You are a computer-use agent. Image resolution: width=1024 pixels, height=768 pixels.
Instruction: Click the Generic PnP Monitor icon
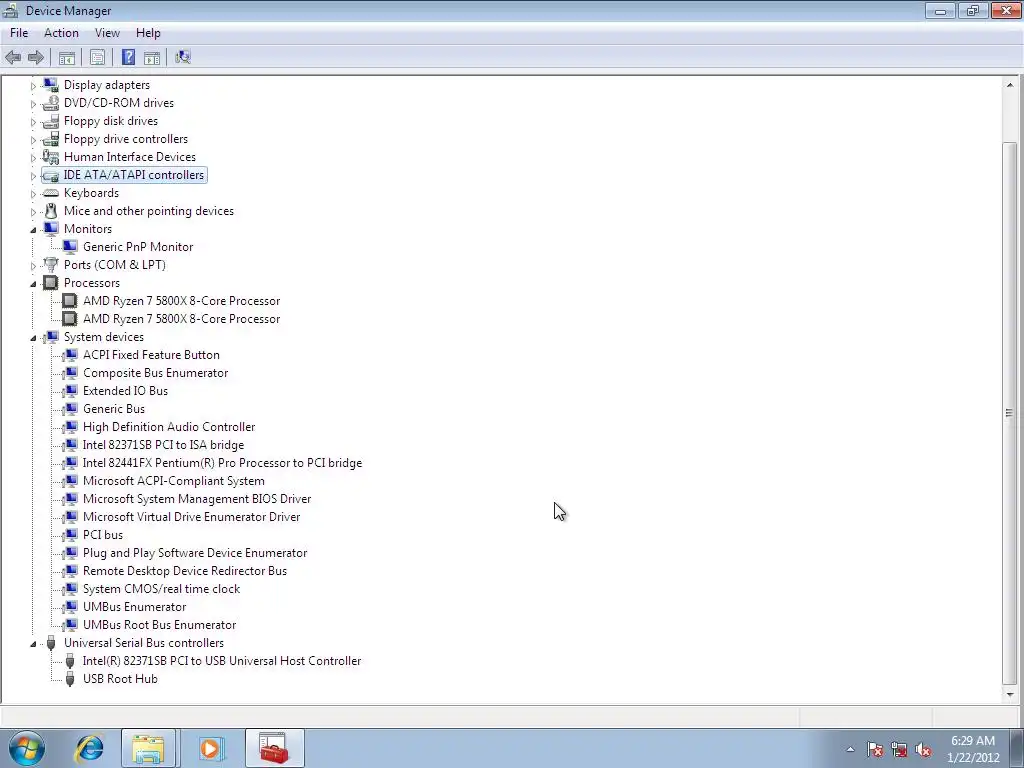pos(70,247)
